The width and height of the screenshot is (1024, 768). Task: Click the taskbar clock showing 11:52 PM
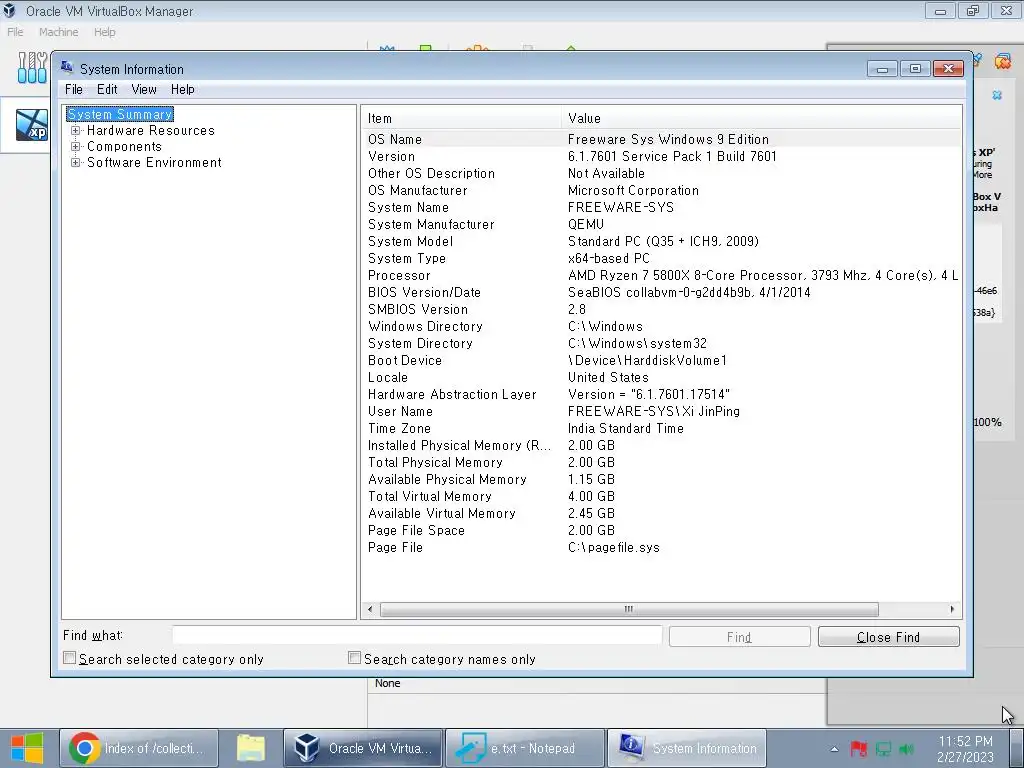(x=965, y=749)
